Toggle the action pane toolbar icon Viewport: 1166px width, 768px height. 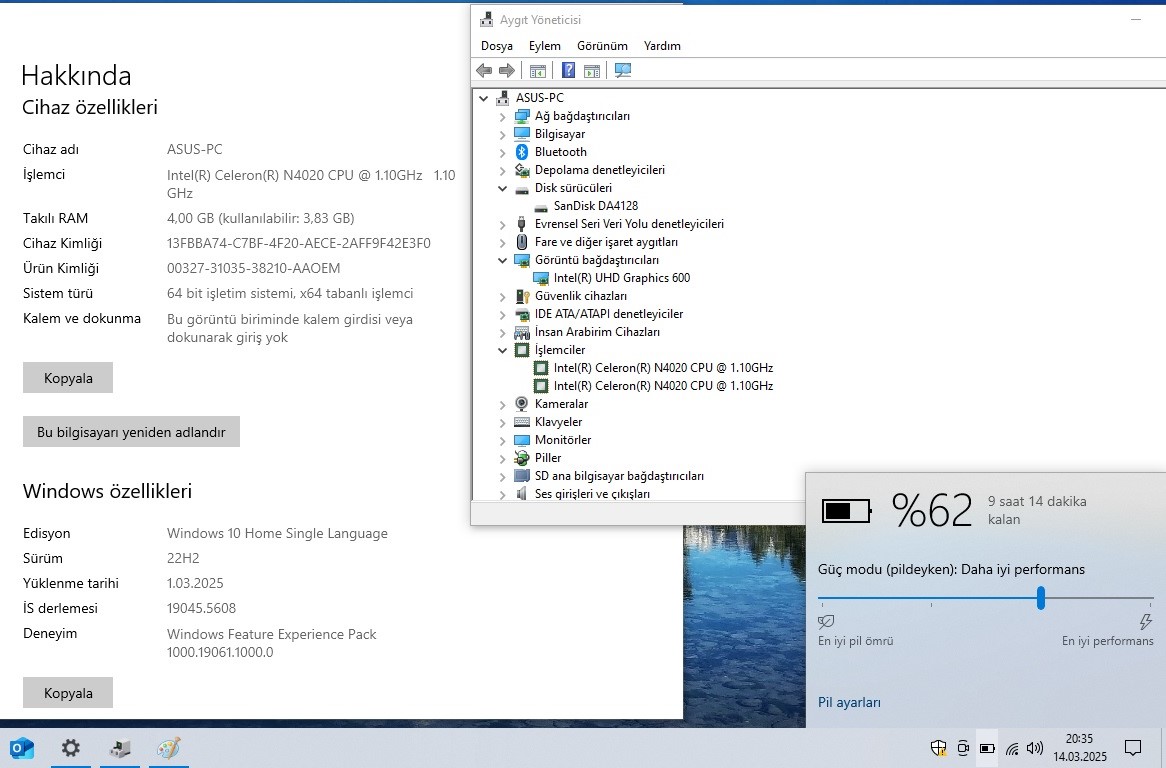(592, 71)
